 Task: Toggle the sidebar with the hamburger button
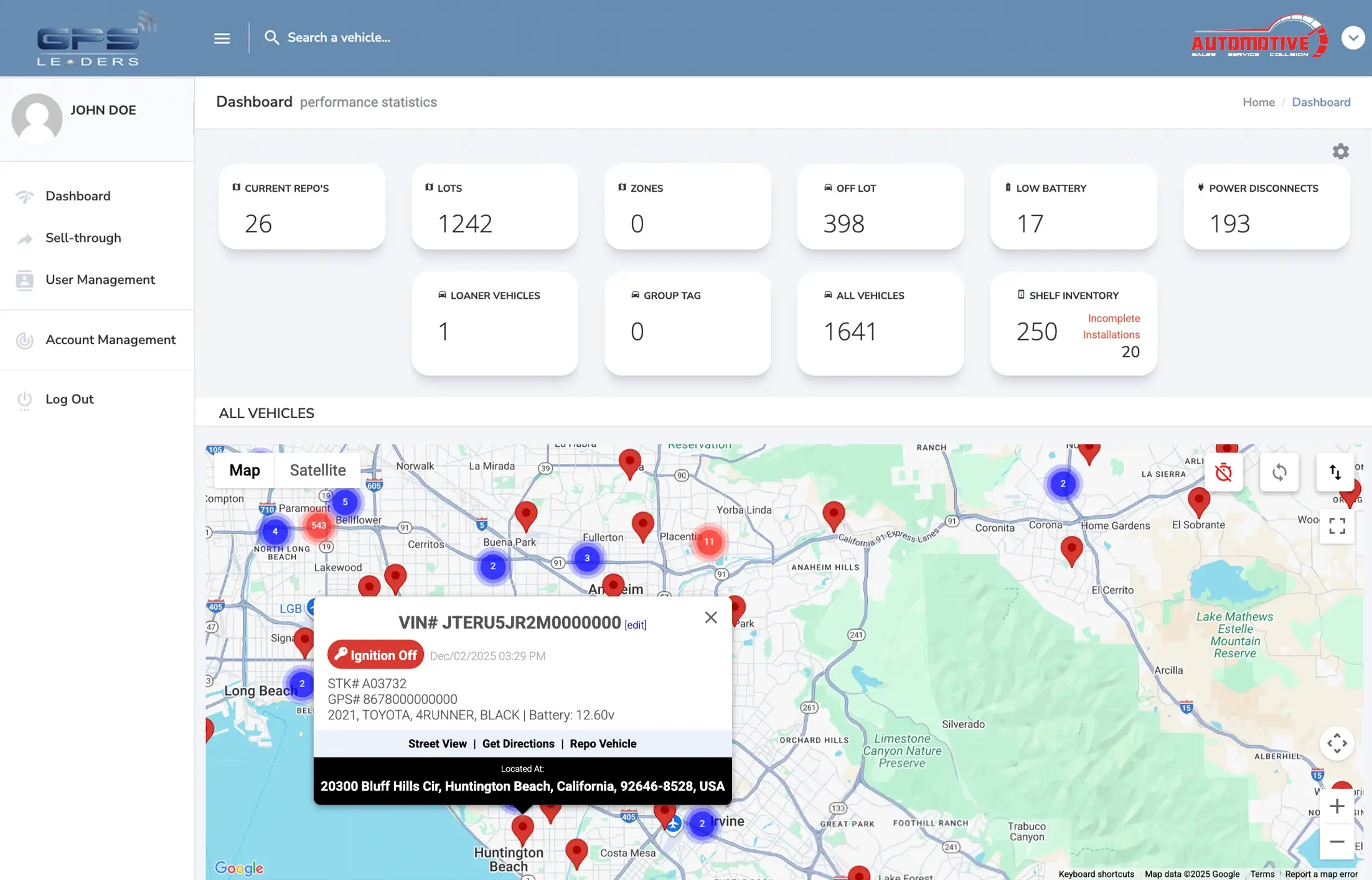click(x=221, y=38)
